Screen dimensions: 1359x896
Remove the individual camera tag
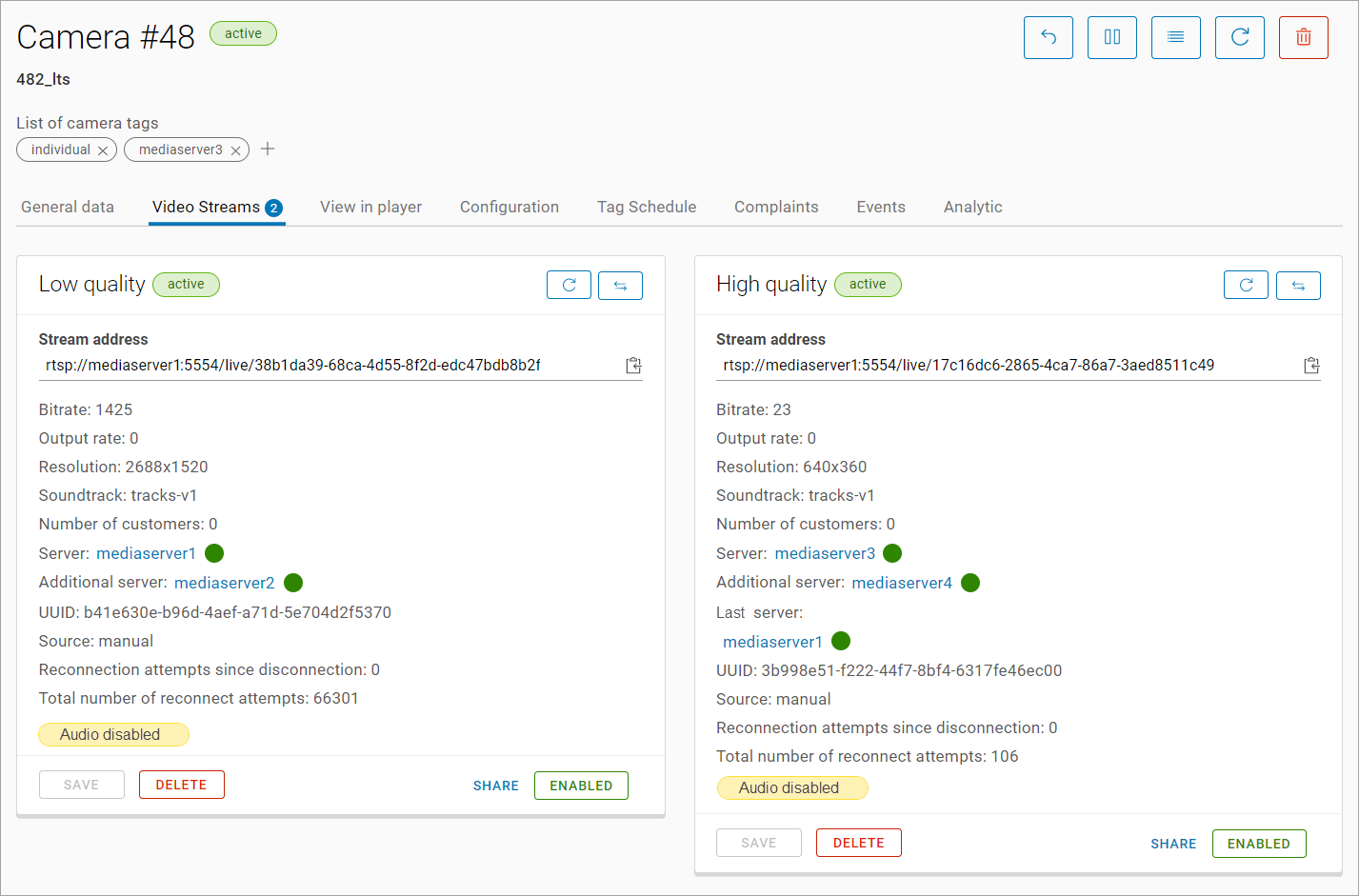coord(103,150)
